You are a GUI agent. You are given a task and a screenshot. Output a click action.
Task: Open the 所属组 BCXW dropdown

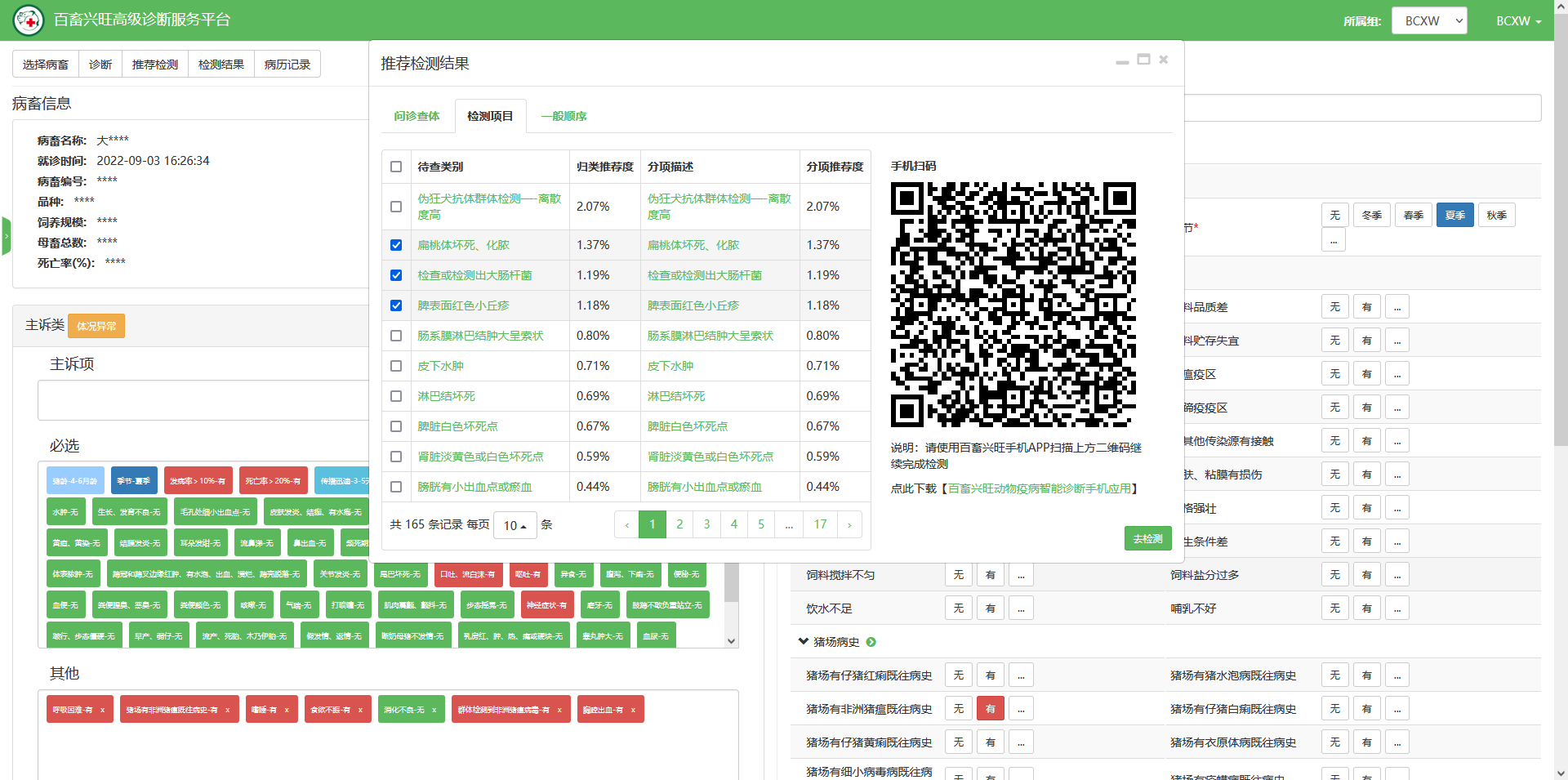1430,20
